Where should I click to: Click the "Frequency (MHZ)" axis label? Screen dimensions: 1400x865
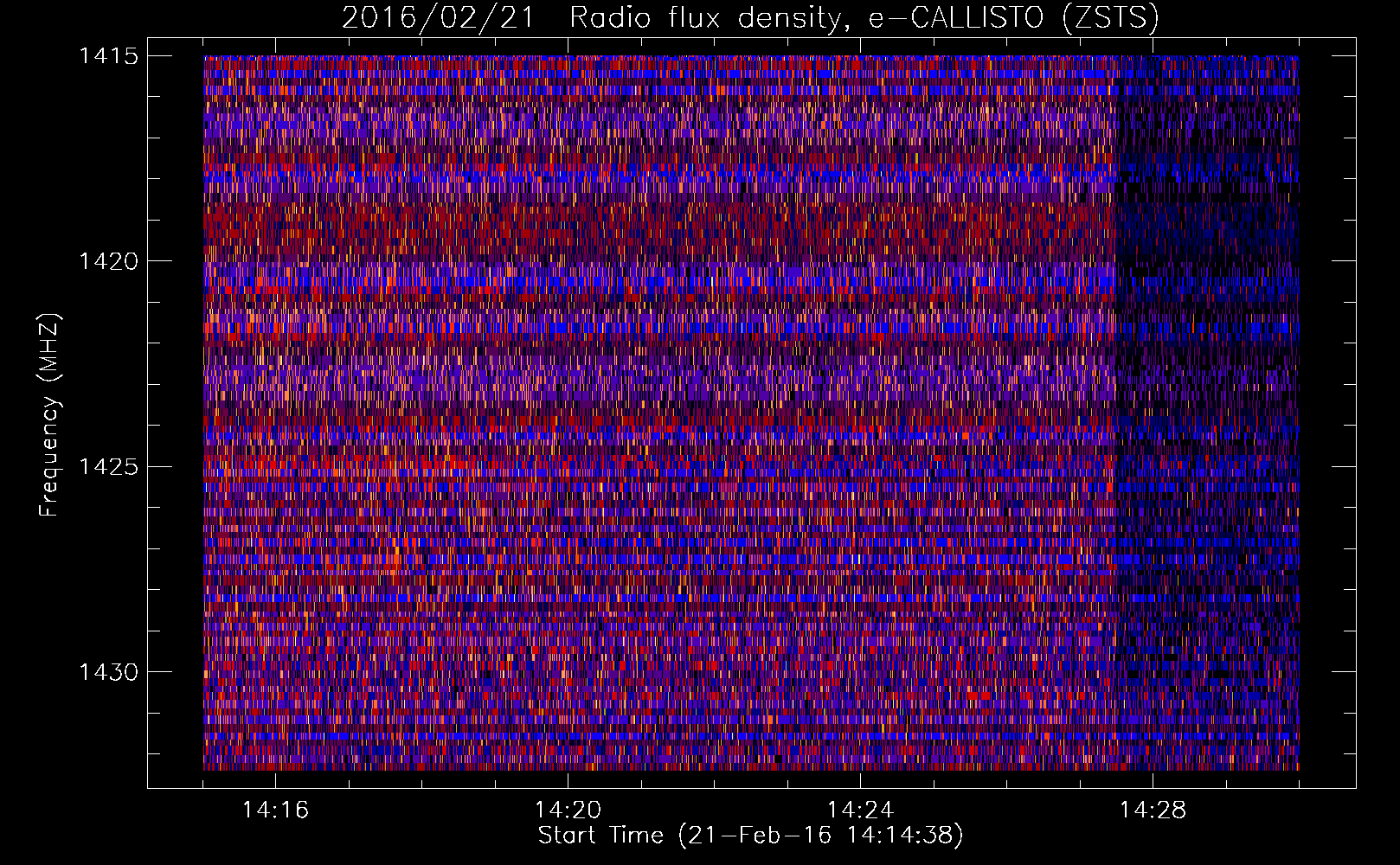pyautogui.click(x=50, y=415)
